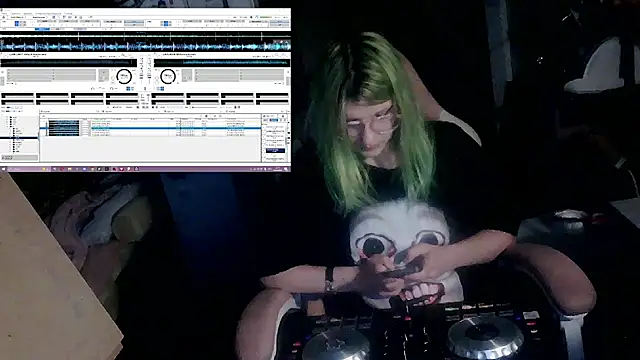Viewport: 640px width, 360px height.
Task: Toggle the blue grid icon under right deck
Action: pyautogui.click(x=161, y=89)
